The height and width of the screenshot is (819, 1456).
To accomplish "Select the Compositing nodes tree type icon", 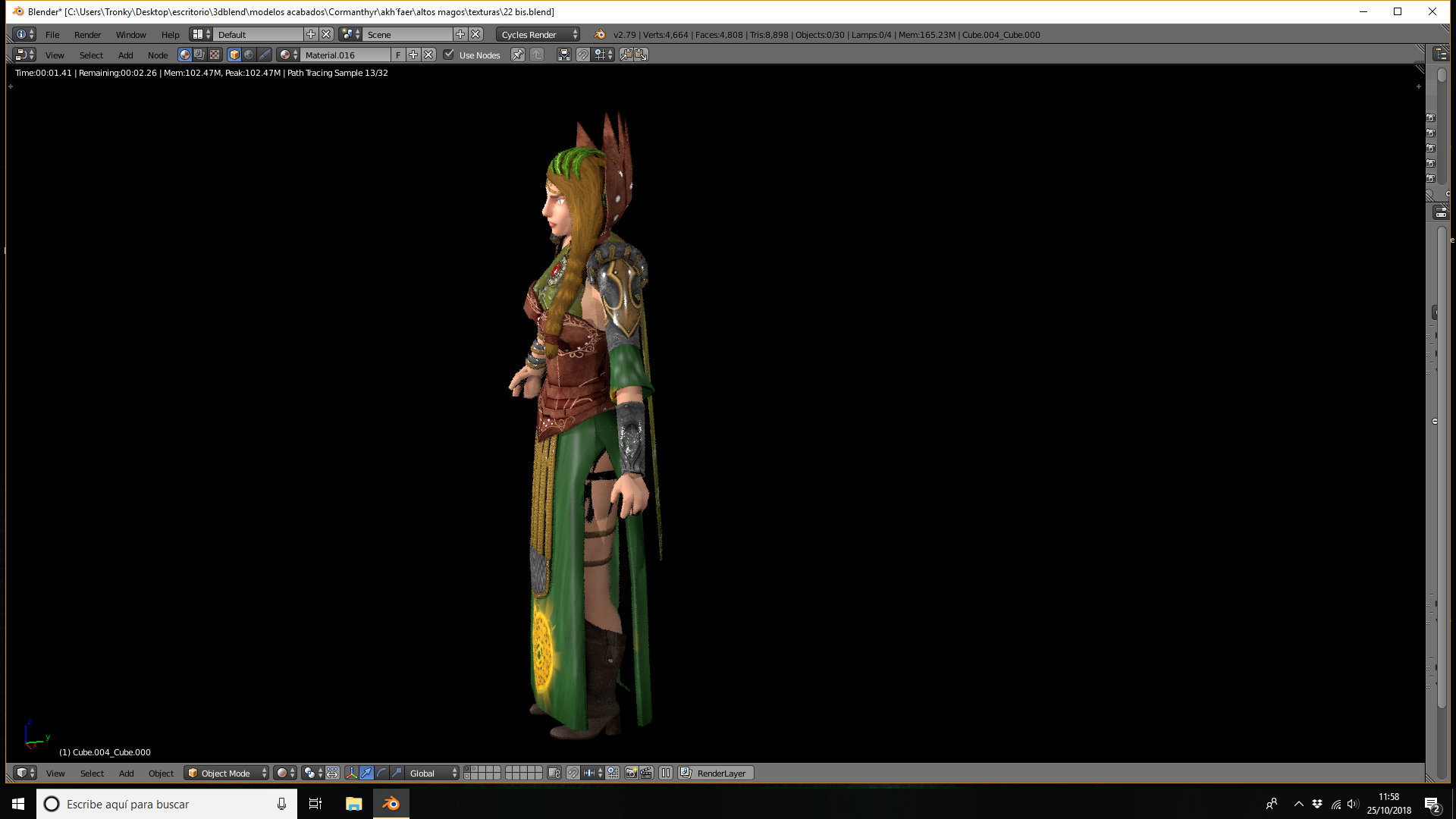I will (199, 55).
